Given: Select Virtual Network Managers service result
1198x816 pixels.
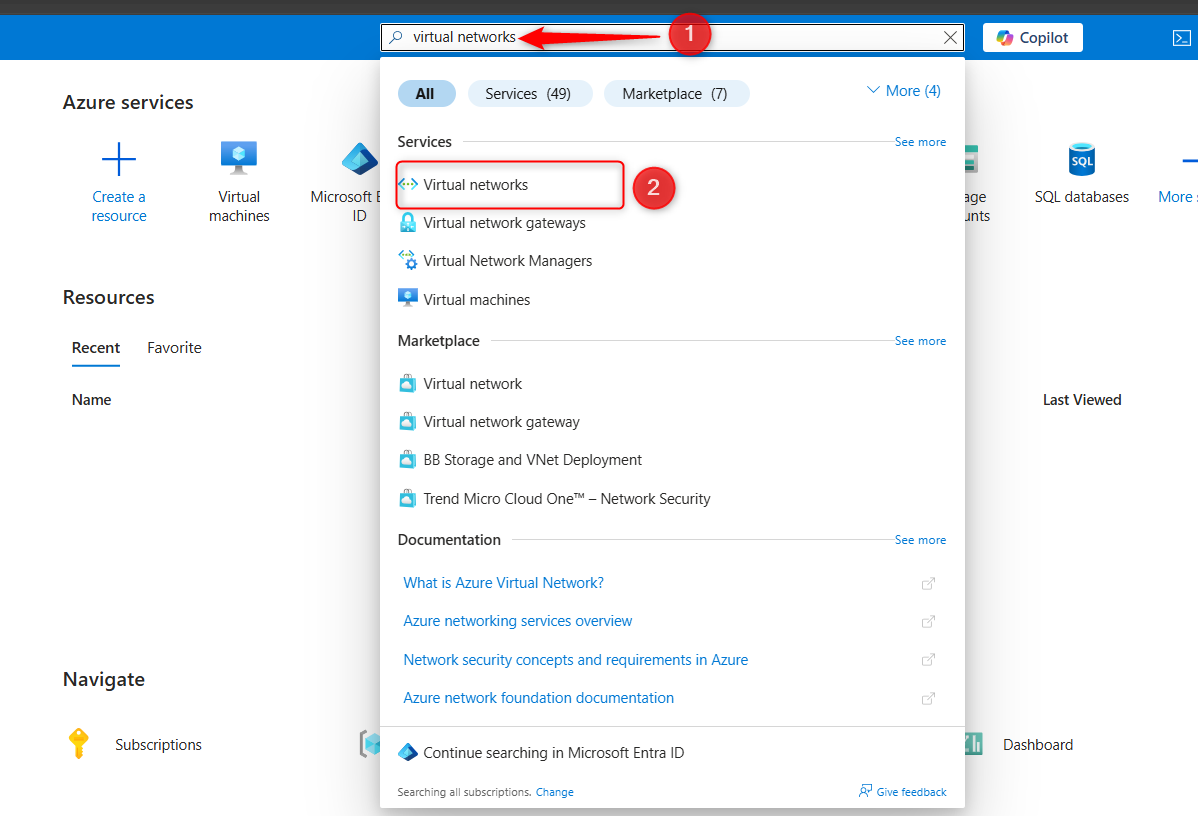Looking at the screenshot, I should coord(507,261).
